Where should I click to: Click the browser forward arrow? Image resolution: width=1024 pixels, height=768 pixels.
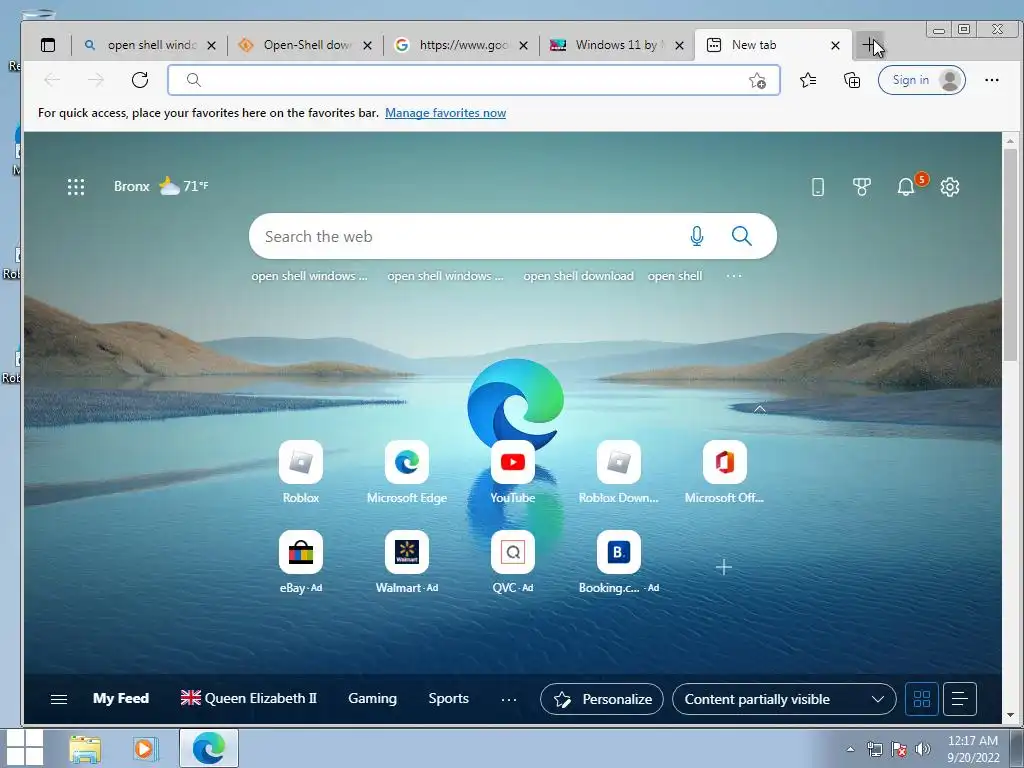point(96,80)
